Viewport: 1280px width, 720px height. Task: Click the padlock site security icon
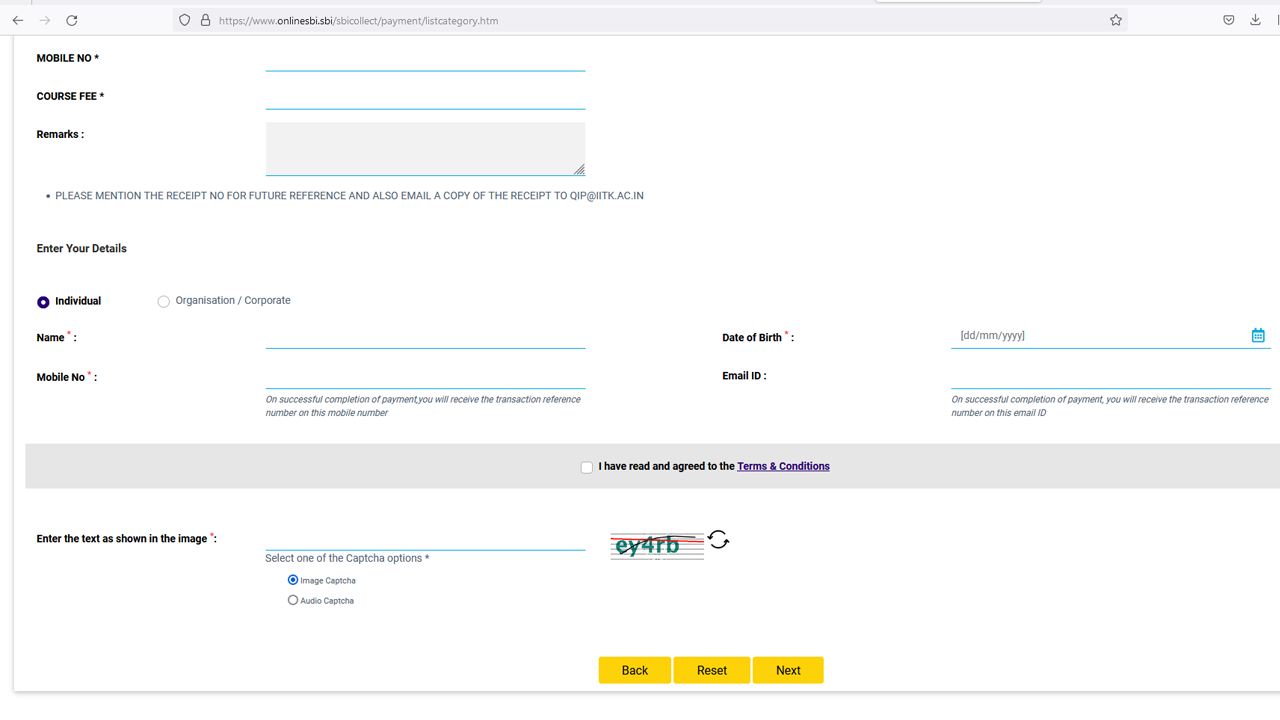tap(205, 20)
